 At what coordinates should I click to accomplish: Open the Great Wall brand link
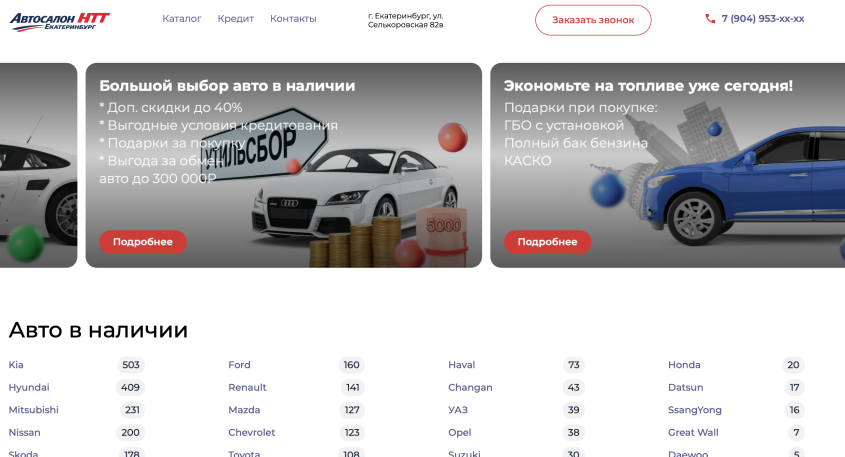[x=693, y=433]
